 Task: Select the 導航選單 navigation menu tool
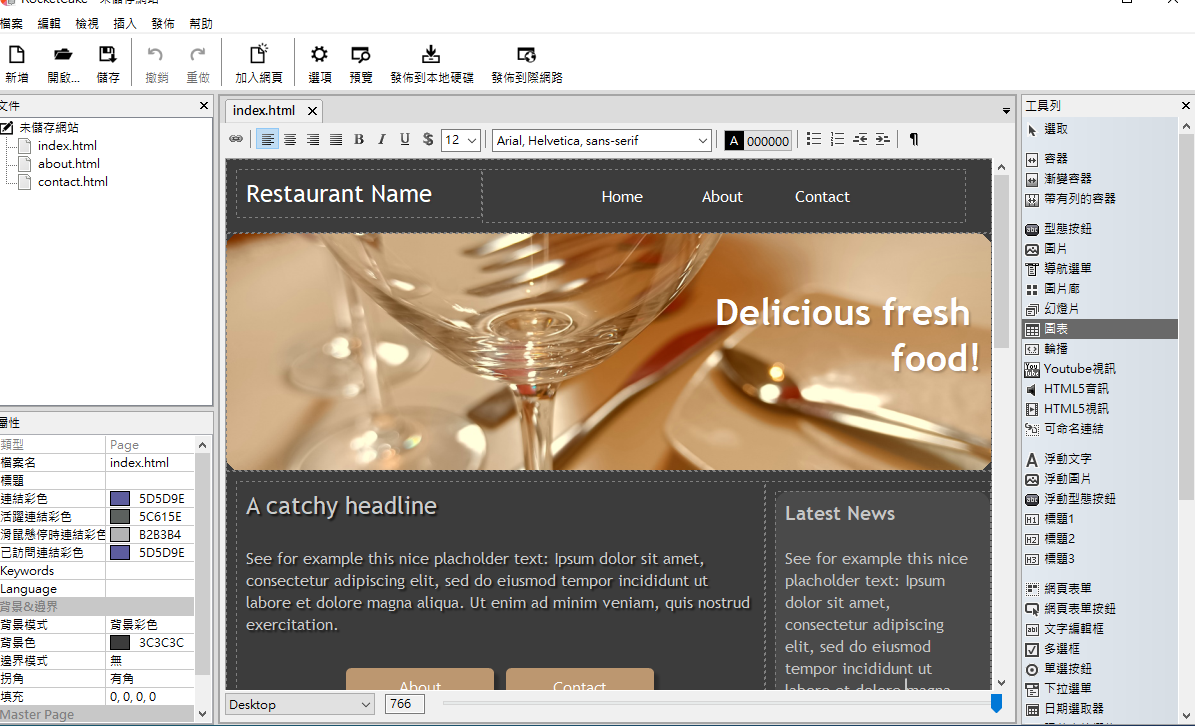coord(1067,269)
